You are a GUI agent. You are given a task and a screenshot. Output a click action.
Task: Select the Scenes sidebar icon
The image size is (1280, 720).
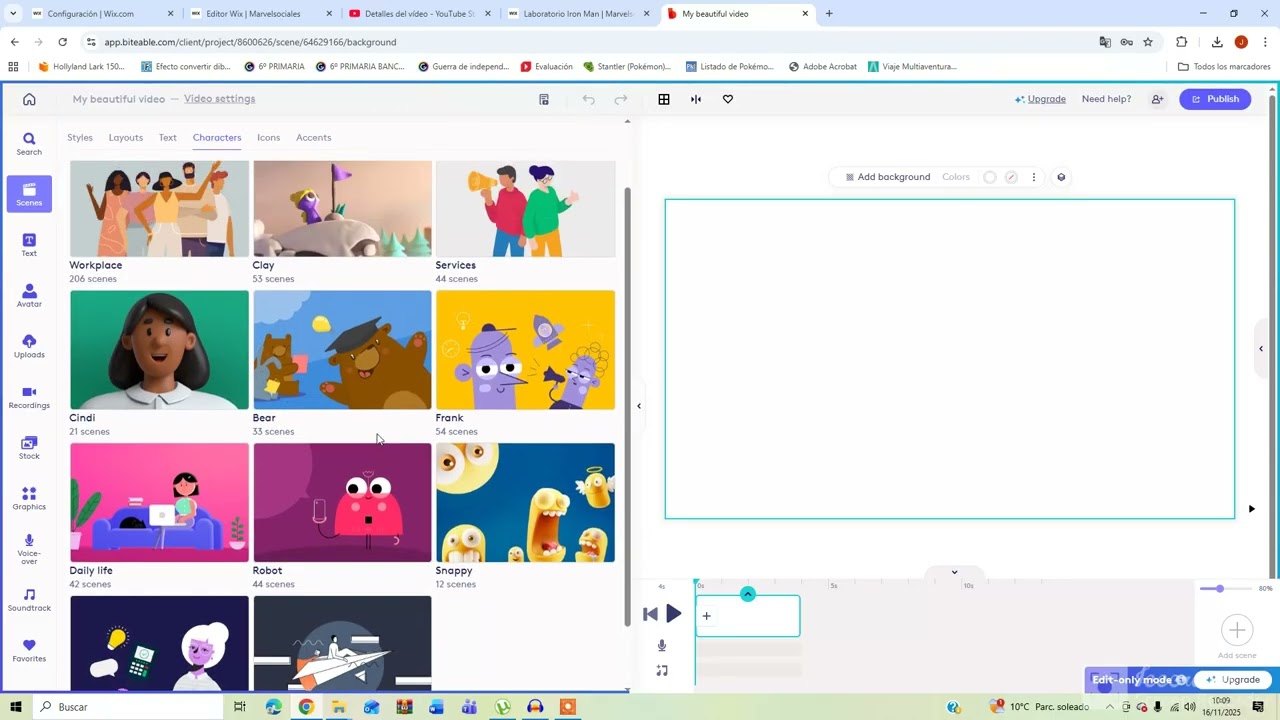tap(29, 194)
